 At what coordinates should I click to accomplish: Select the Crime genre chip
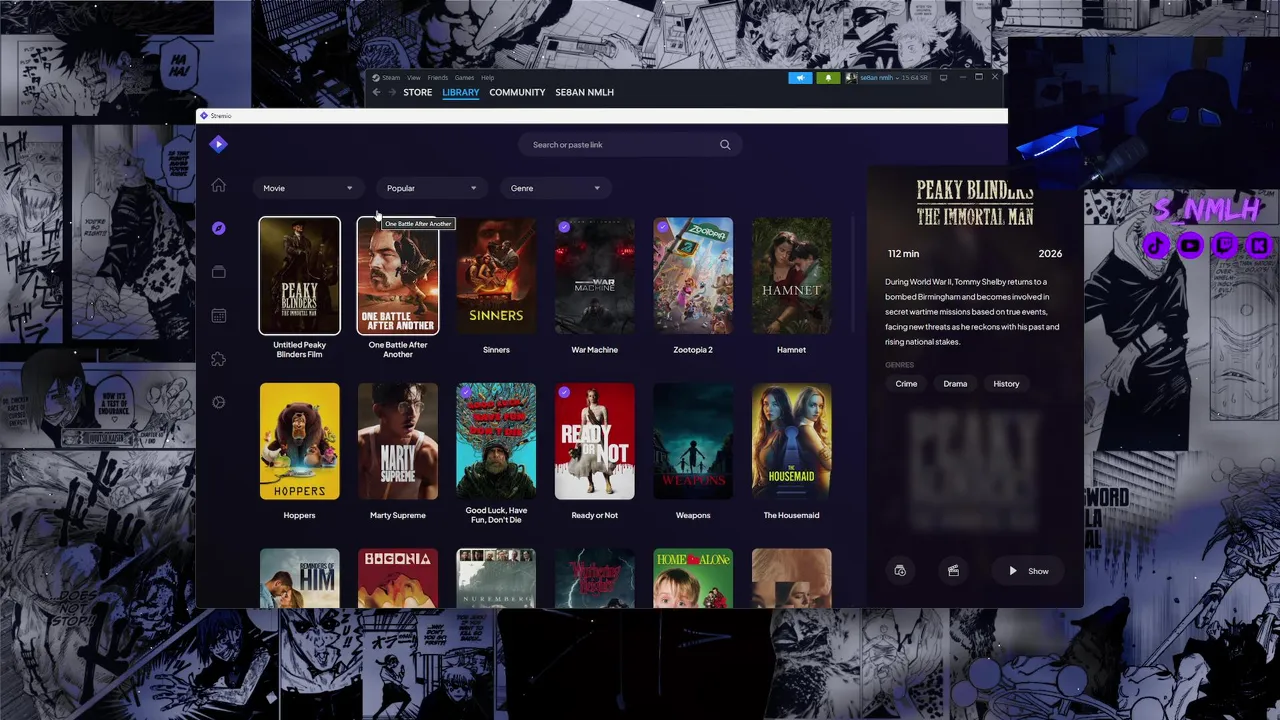pos(906,384)
